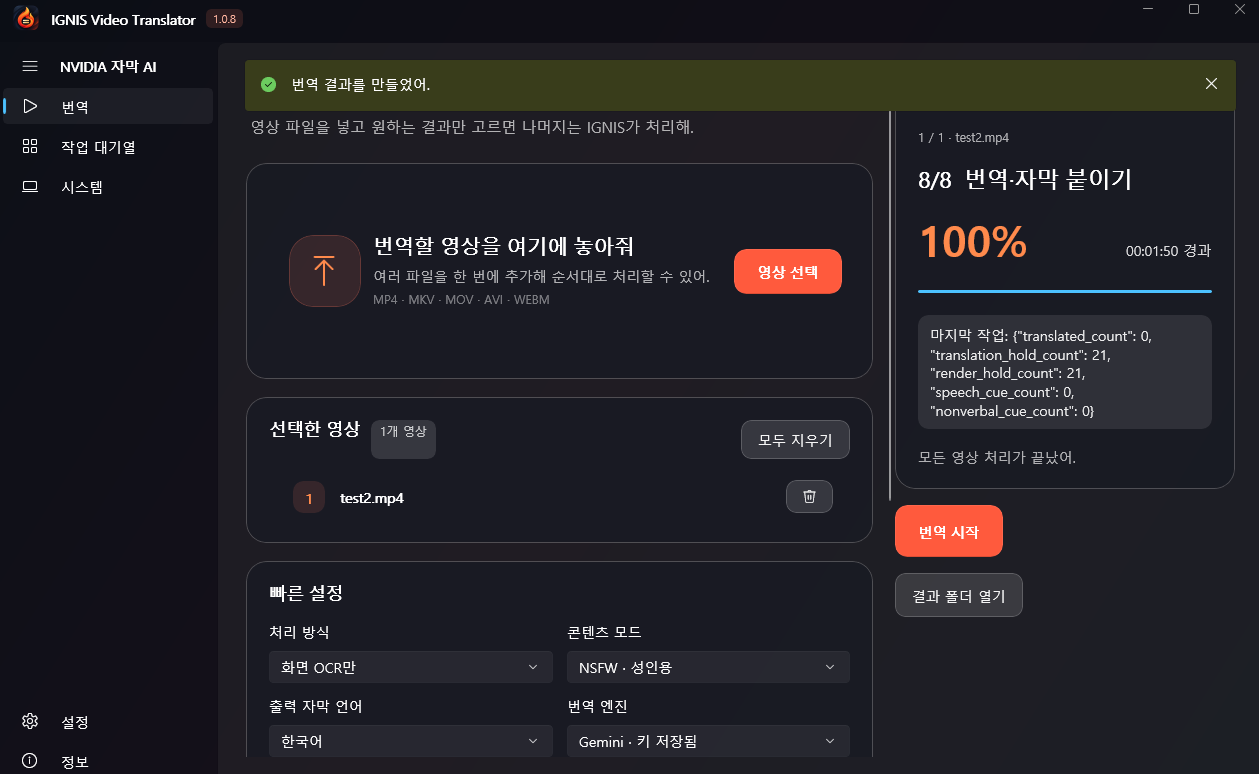
Task: Delete test2.mp4 with the trash icon
Action: pyautogui.click(x=809, y=497)
